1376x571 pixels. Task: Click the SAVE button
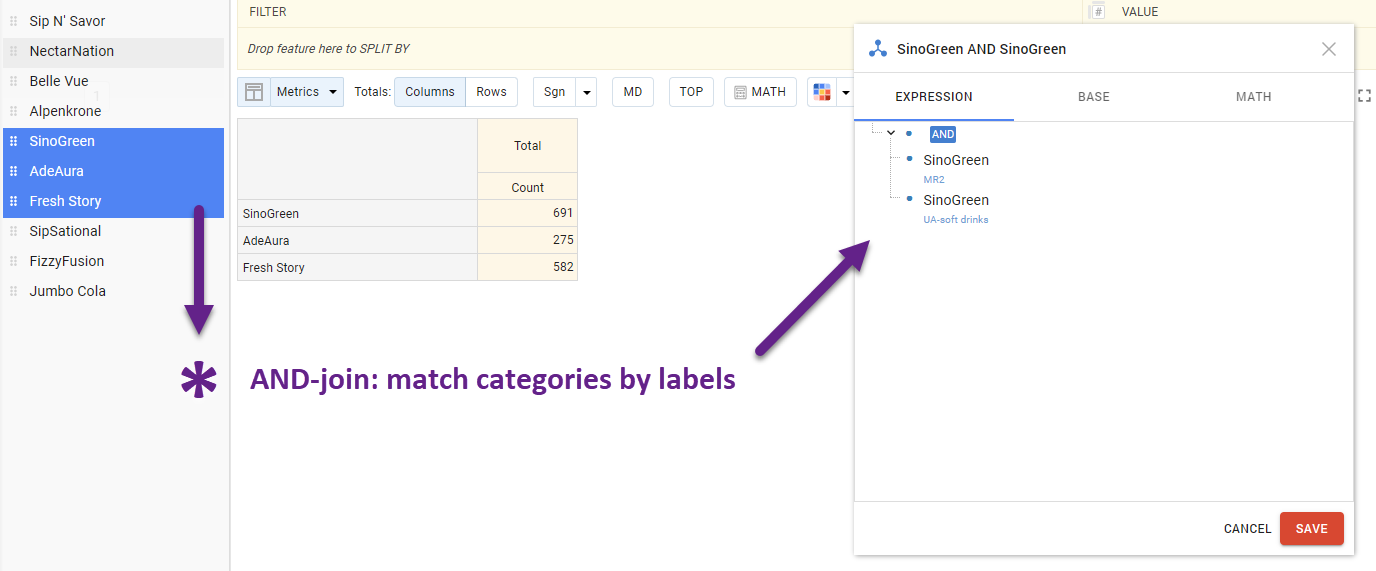(1311, 529)
